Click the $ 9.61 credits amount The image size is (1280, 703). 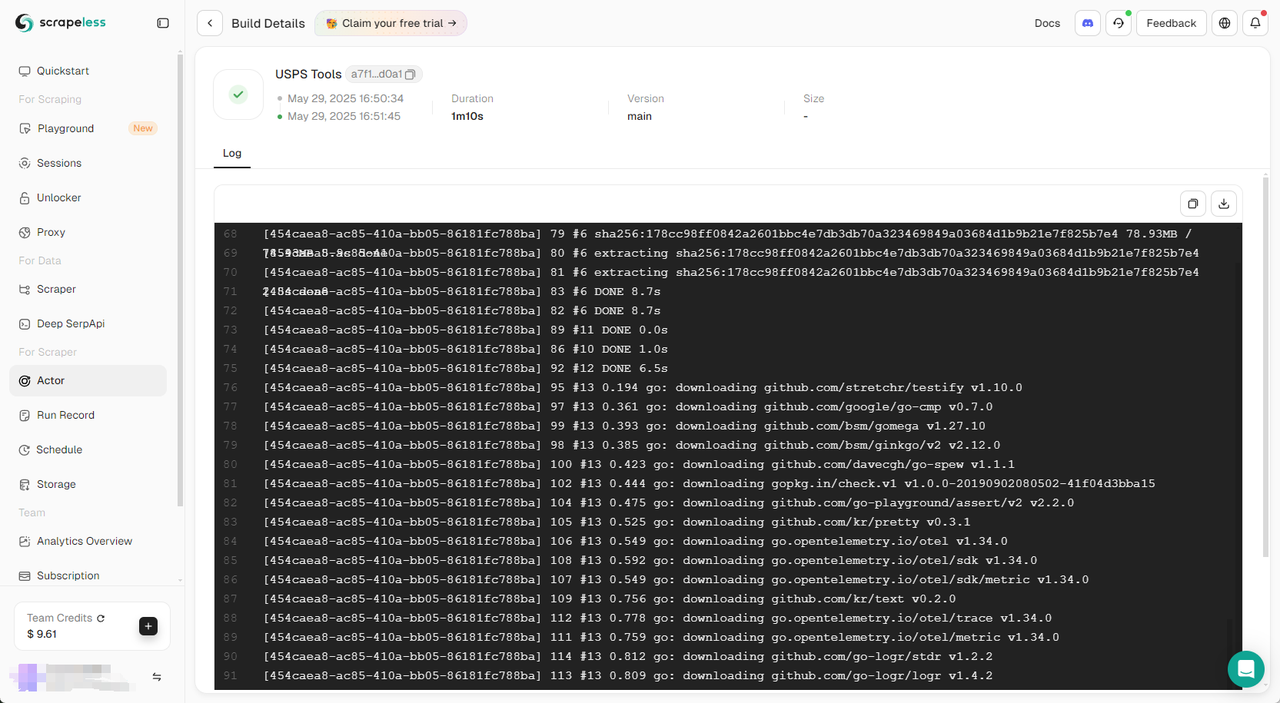click(42, 634)
